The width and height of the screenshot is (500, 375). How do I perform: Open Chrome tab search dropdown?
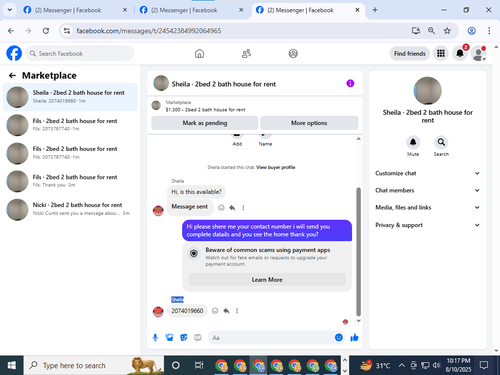coord(10,10)
